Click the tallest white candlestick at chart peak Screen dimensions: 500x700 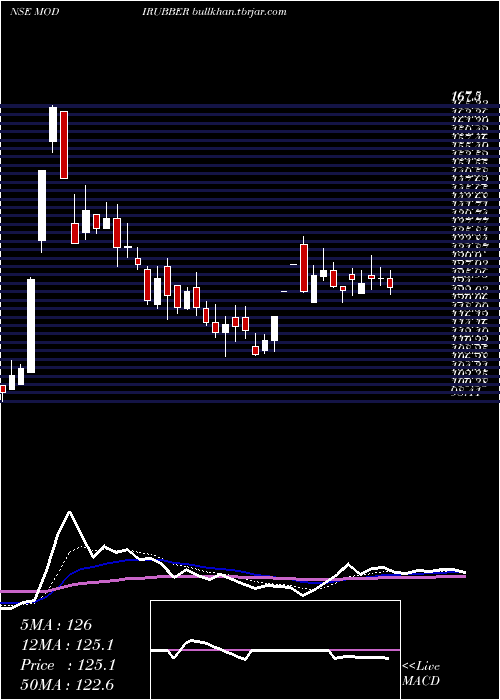click(x=53, y=125)
